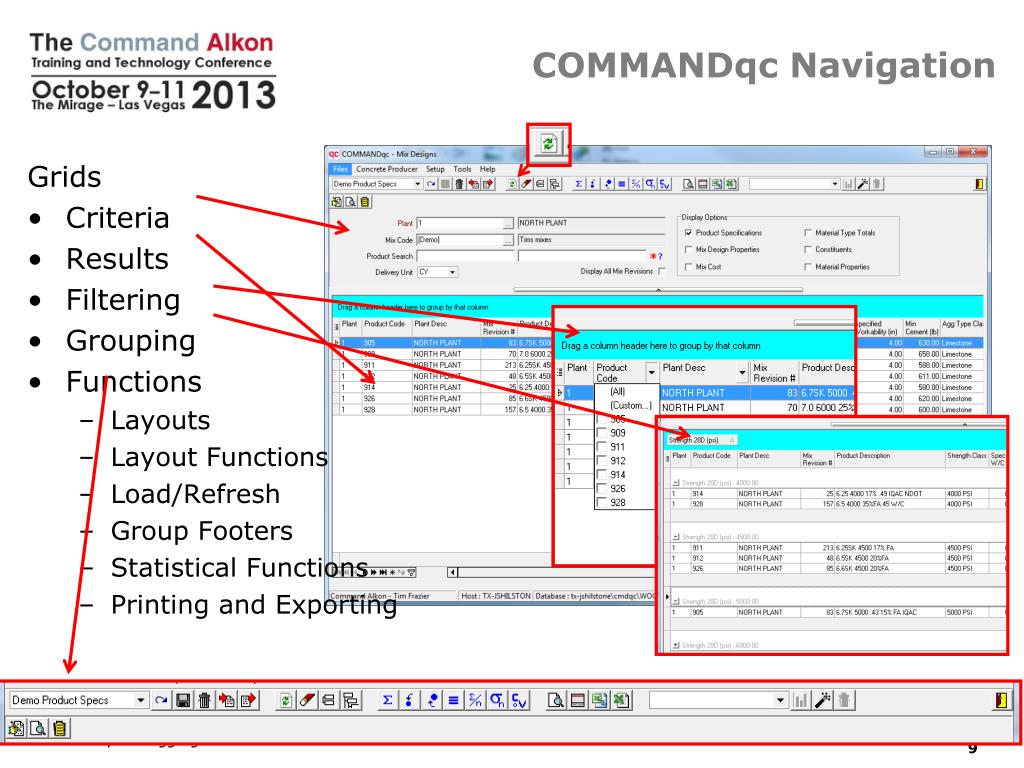This screenshot has width=1024, height=768.
Task: Choose (All) in the Product Code filter list
Action: pos(617,392)
